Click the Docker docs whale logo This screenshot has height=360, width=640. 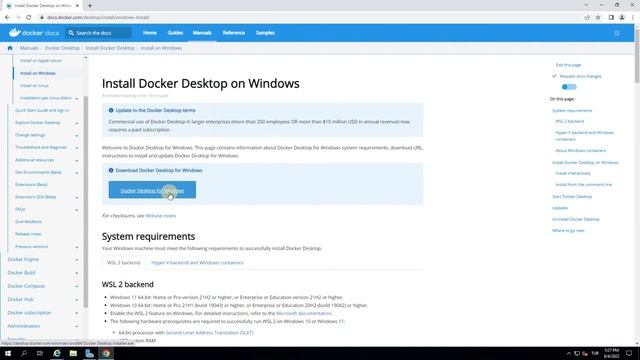tap(15, 33)
